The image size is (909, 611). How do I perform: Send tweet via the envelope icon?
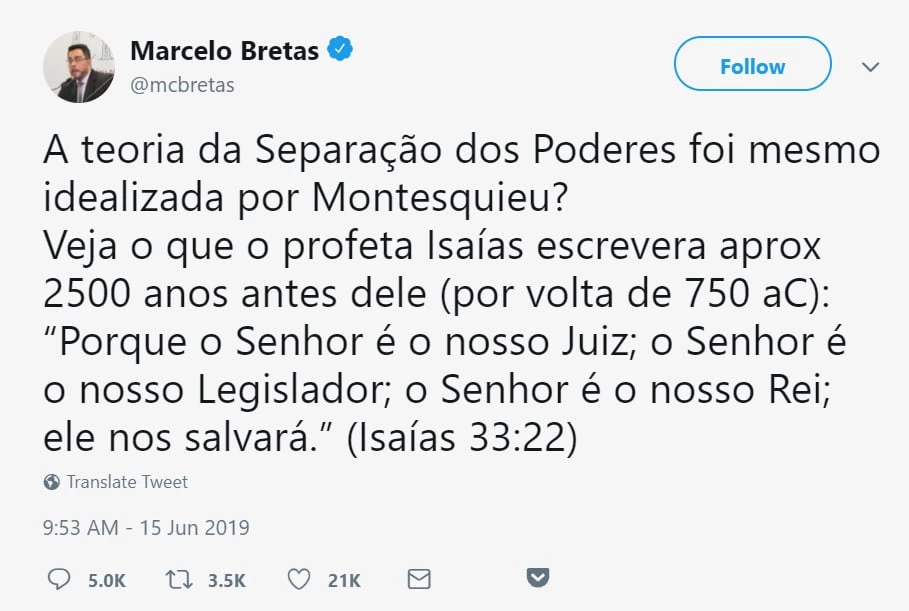(x=419, y=579)
